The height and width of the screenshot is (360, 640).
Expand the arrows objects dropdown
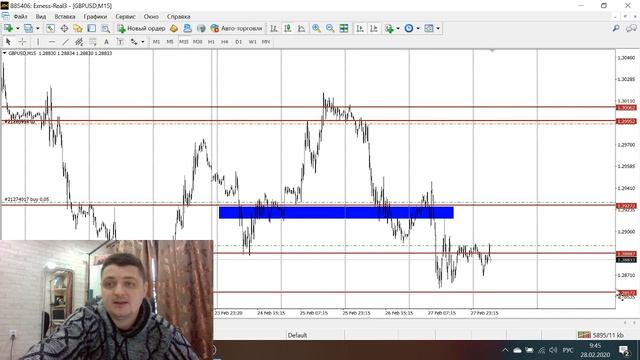pos(142,42)
